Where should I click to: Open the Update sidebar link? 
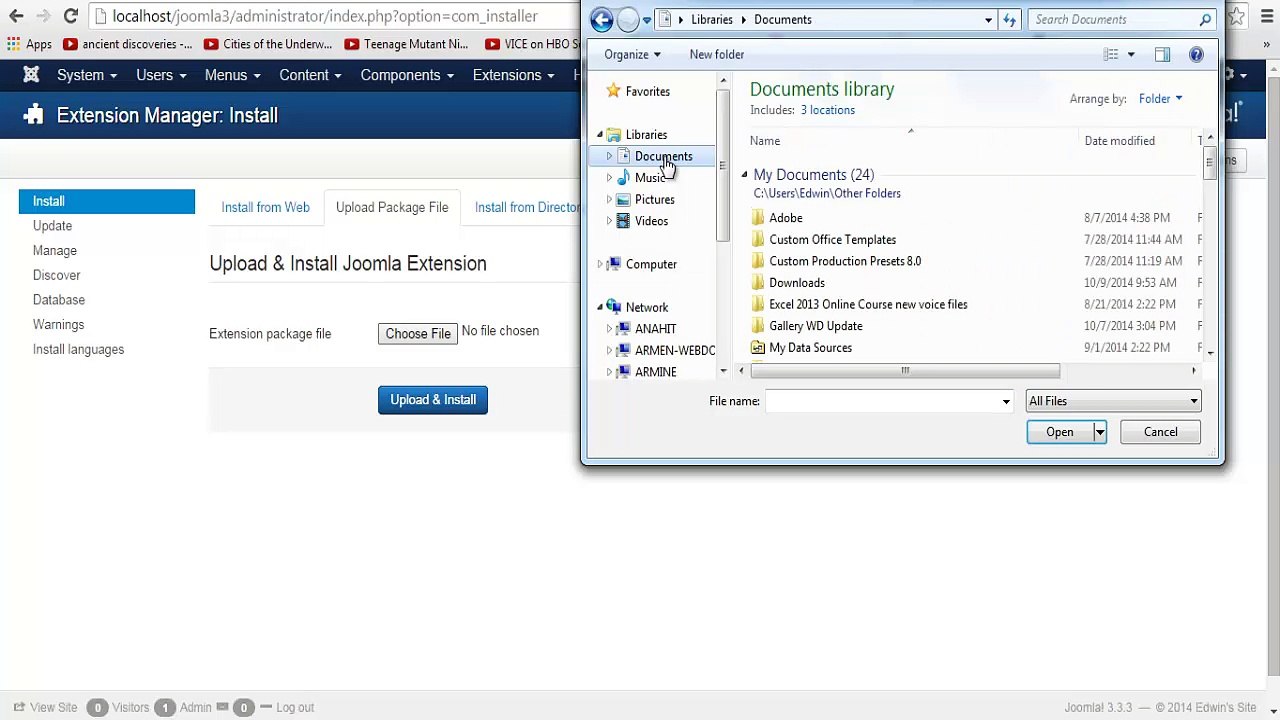coord(52,226)
